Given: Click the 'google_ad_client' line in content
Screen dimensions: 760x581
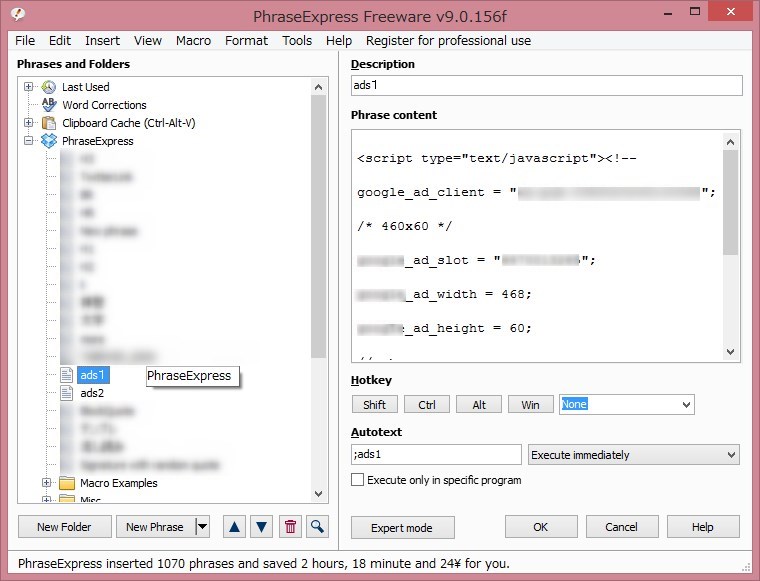Looking at the screenshot, I should [536, 192].
